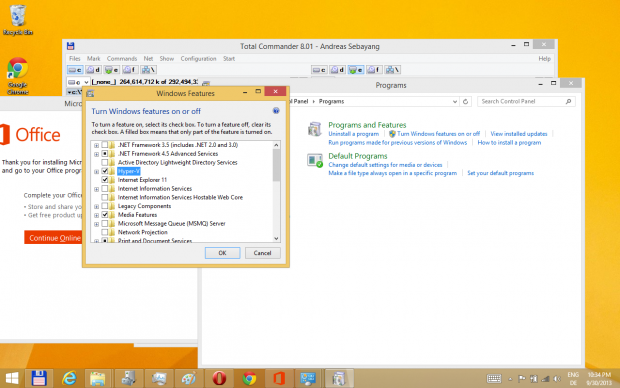
Task: Open Total Commander floppy icon in taskbar
Action: pos(39,379)
